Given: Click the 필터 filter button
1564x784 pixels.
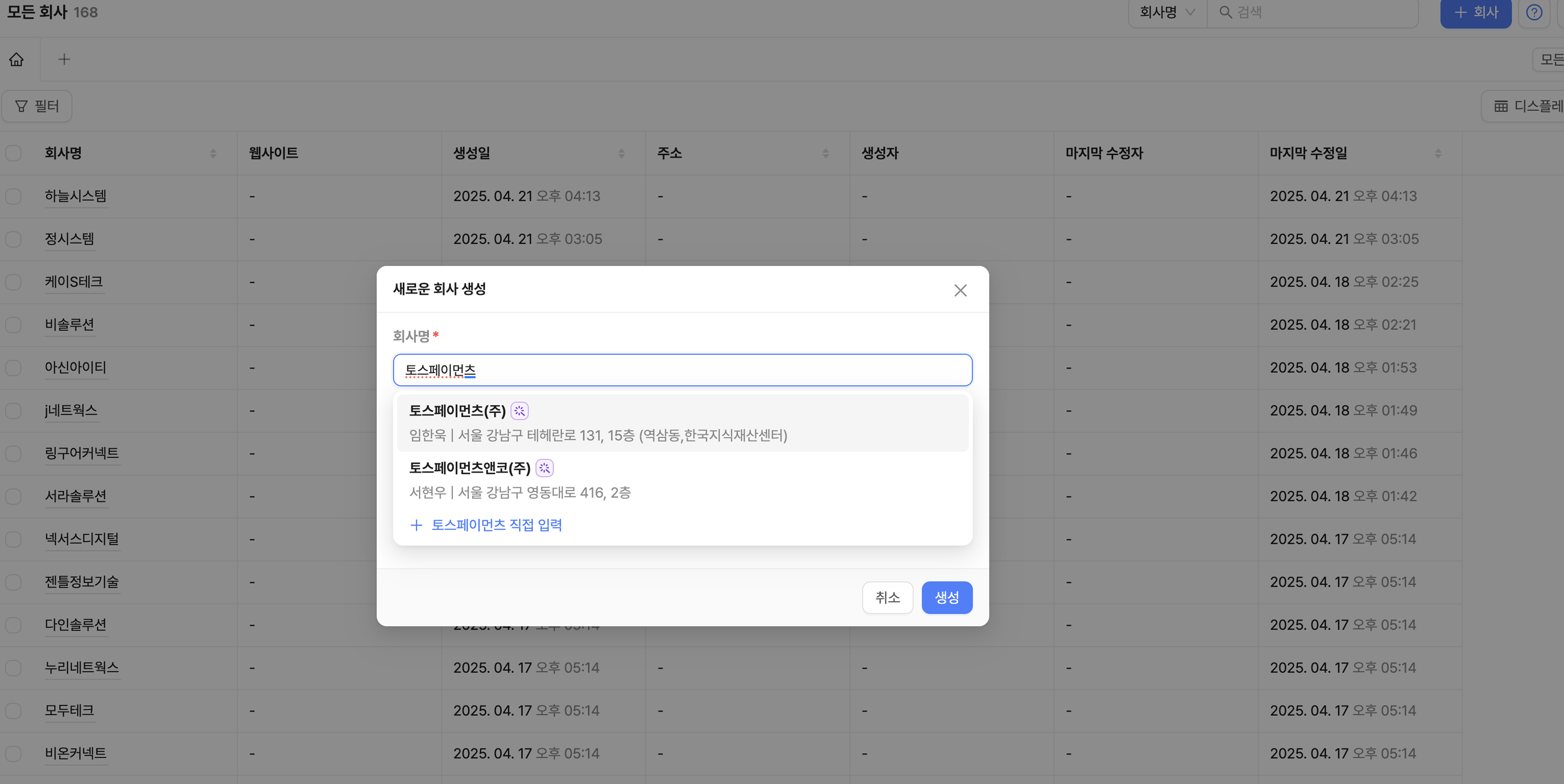Looking at the screenshot, I should coord(37,106).
